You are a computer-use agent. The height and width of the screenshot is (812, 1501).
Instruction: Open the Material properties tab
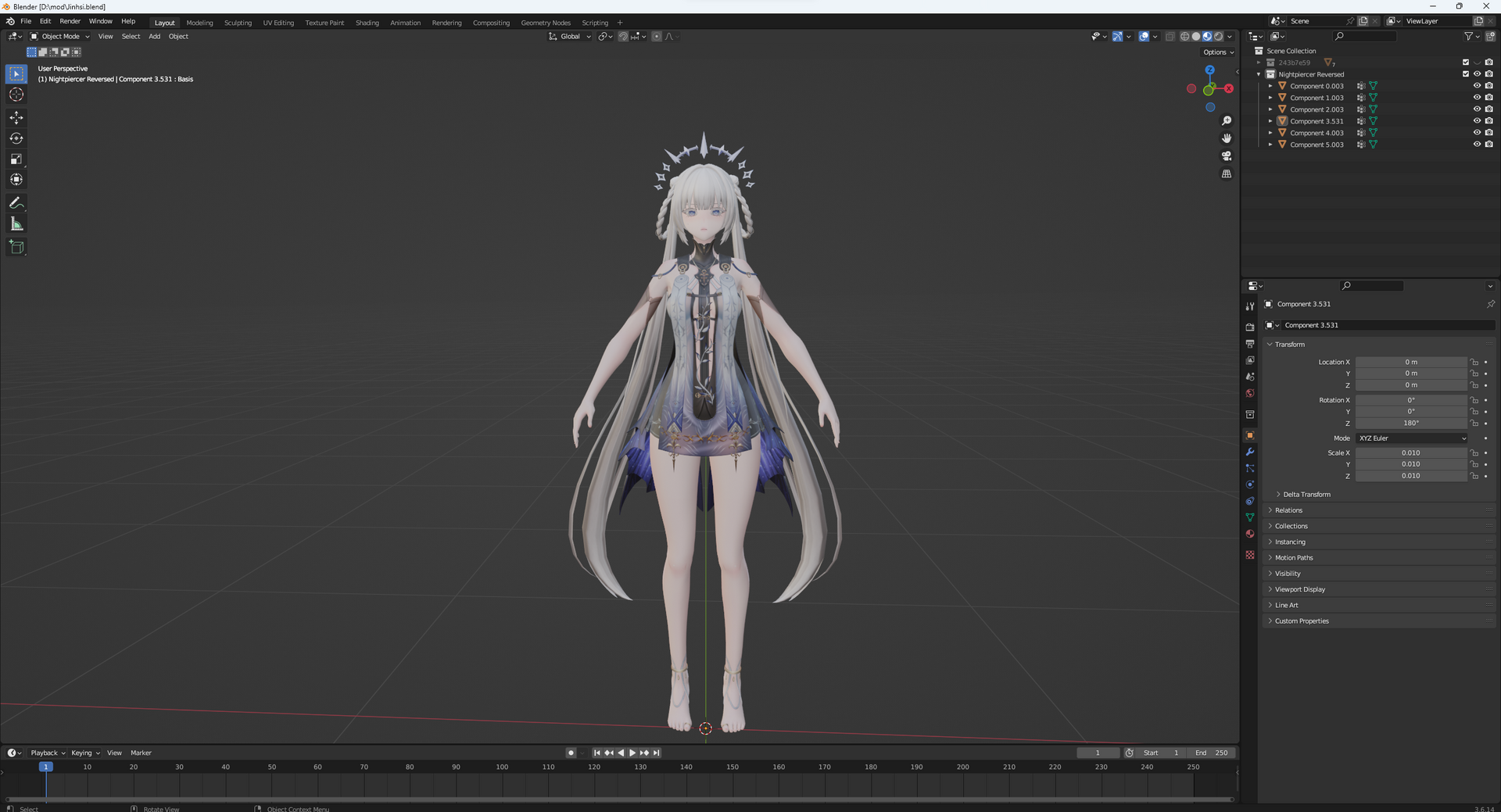point(1250,534)
